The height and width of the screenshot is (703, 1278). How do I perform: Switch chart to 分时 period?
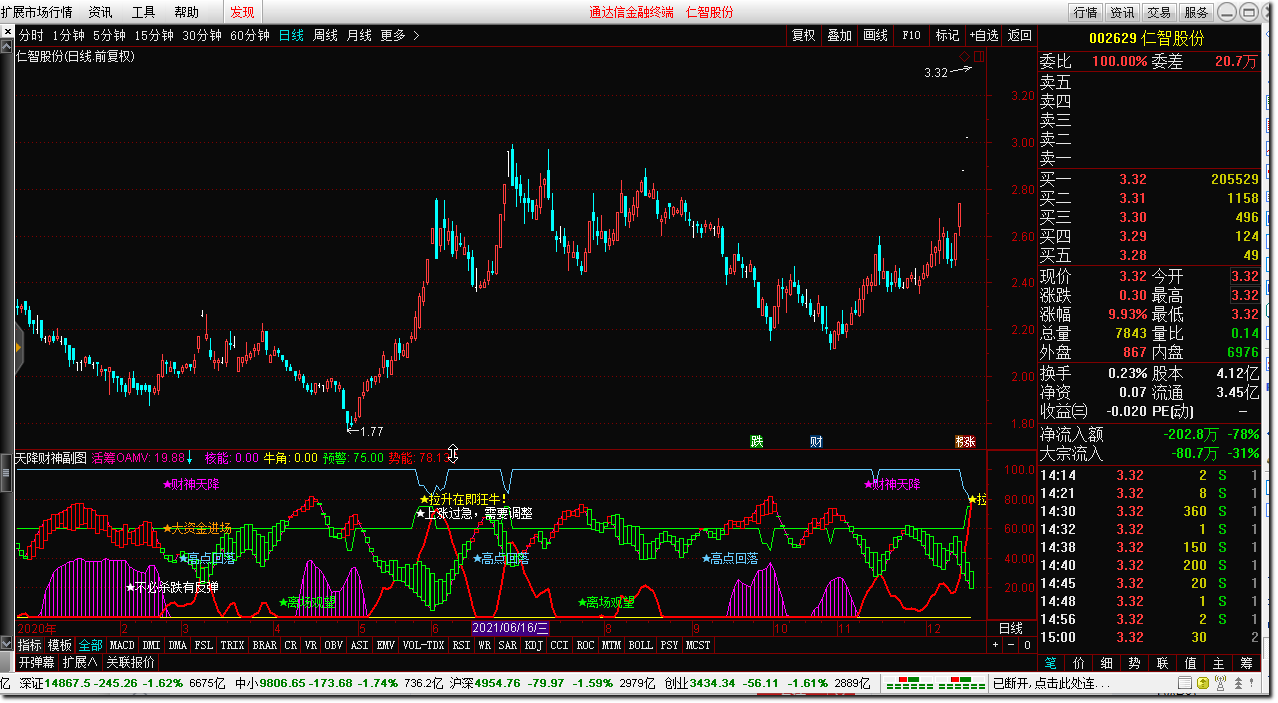(x=31, y=35)
